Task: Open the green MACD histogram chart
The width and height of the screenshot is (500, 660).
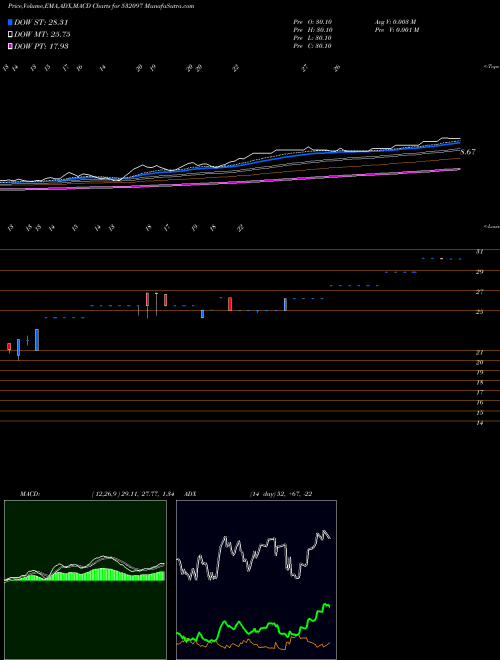Action: click(x=85, y=580)
